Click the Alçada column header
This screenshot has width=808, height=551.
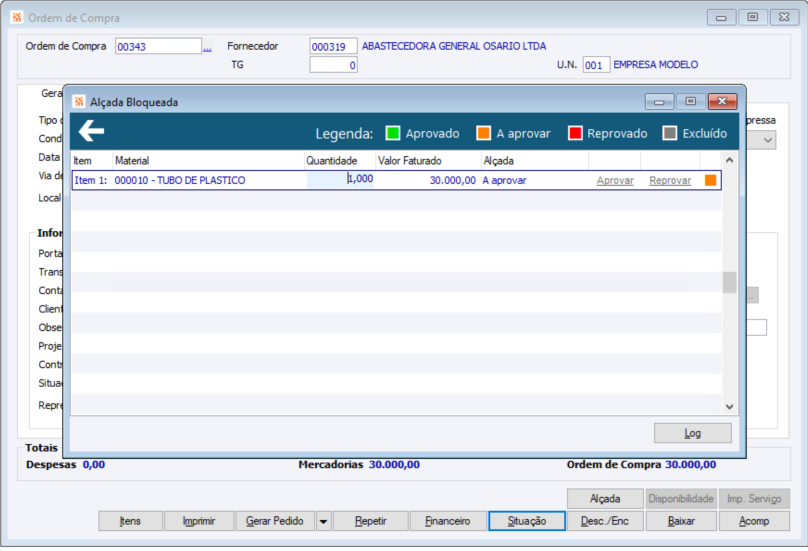point(535,160)
